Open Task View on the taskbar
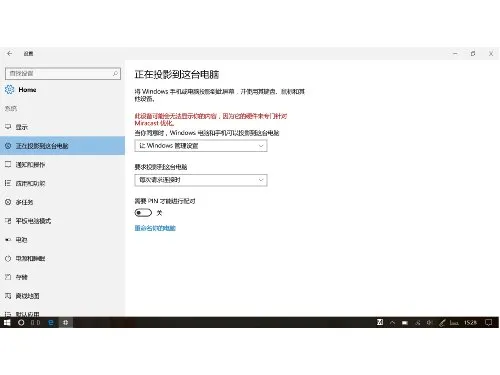The image size is (500, 375). 35,322
